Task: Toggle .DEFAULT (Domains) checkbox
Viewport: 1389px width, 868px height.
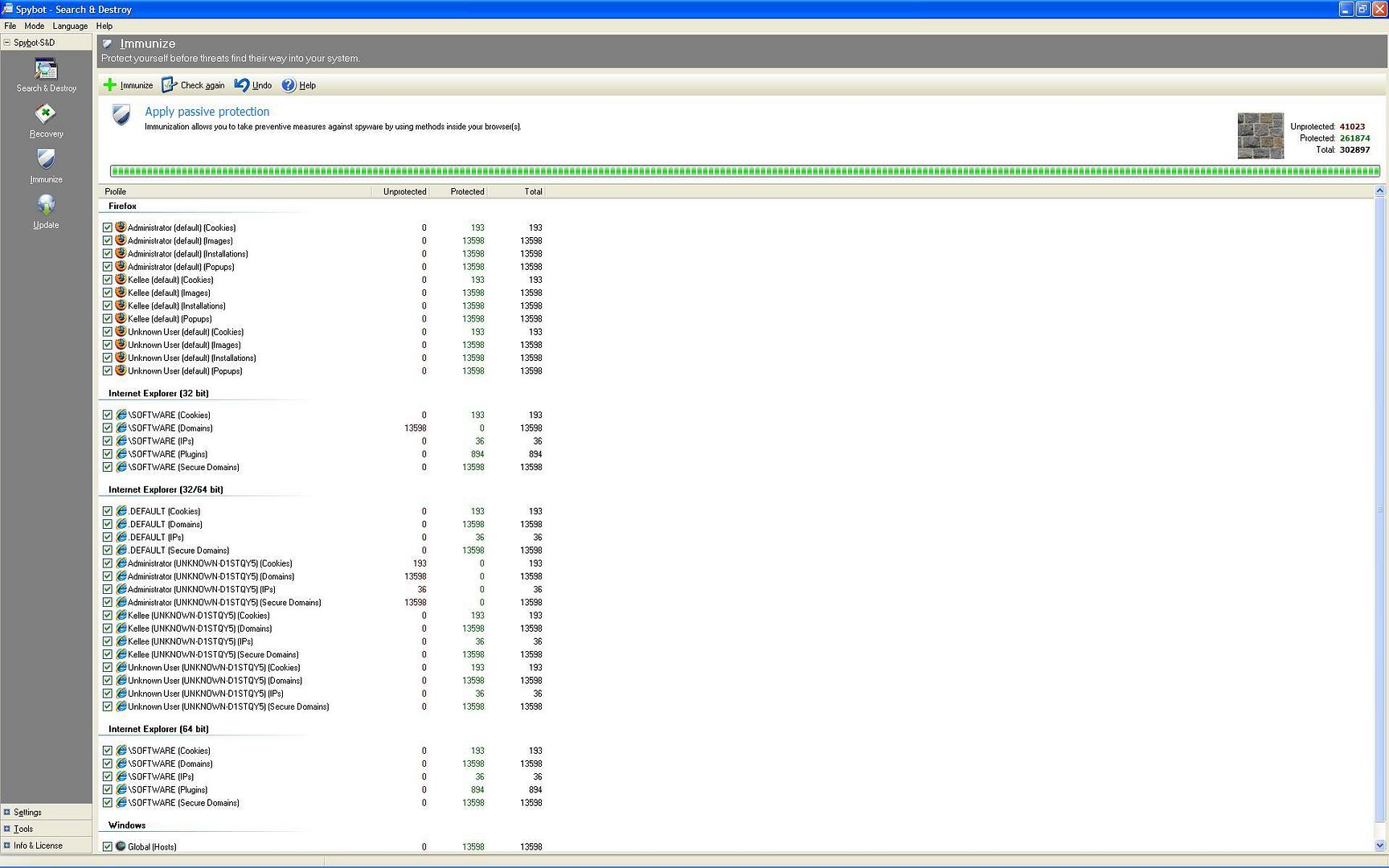Action: pyautogui.click(x=108, y=524)
